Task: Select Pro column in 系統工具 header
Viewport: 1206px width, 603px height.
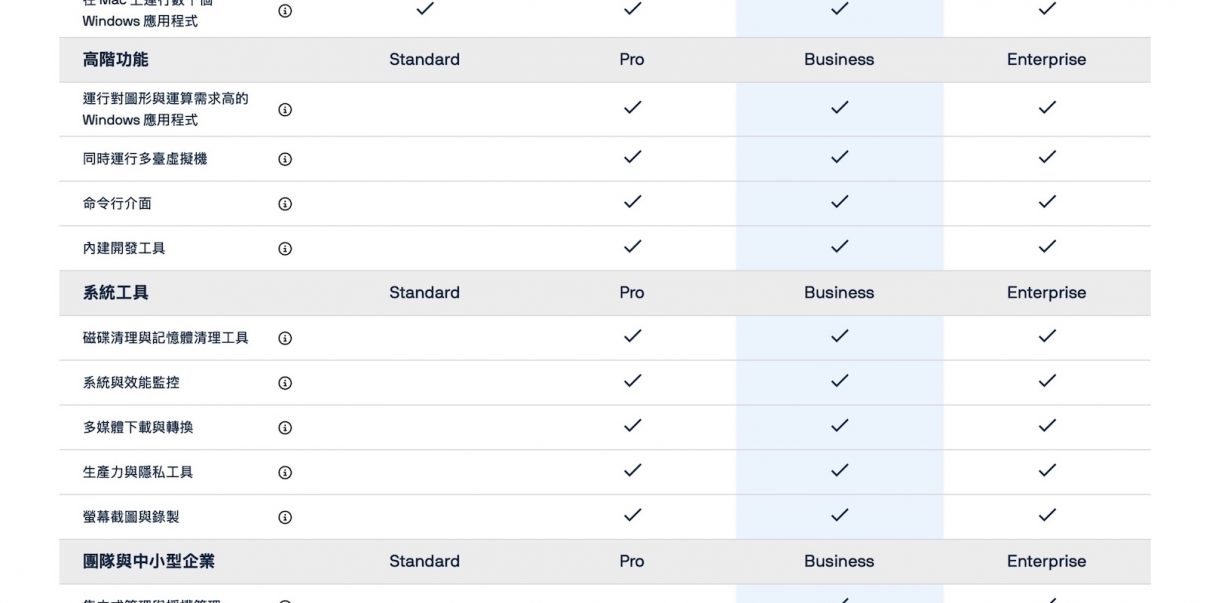Action: [632, 293]
